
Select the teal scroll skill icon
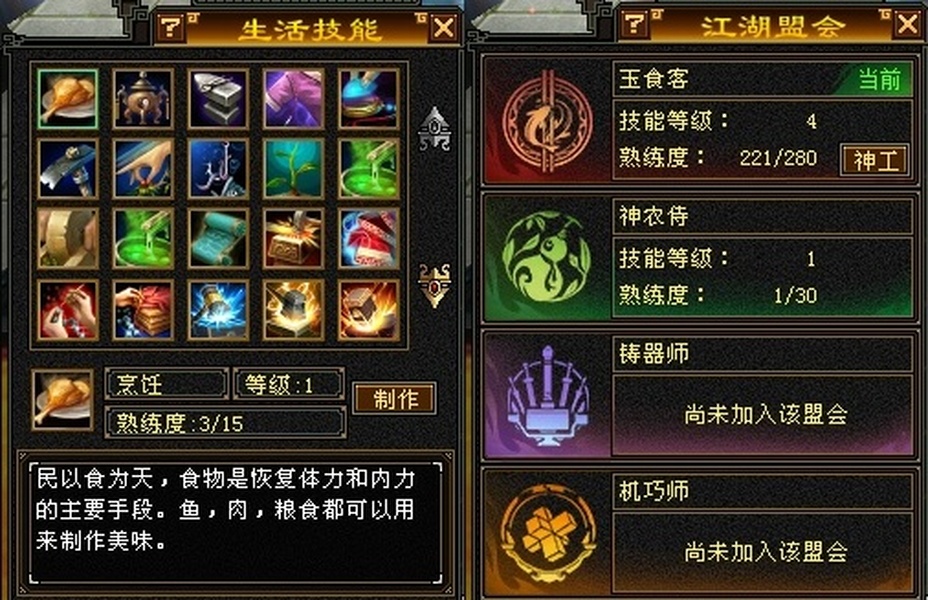(x=218, y=238)
